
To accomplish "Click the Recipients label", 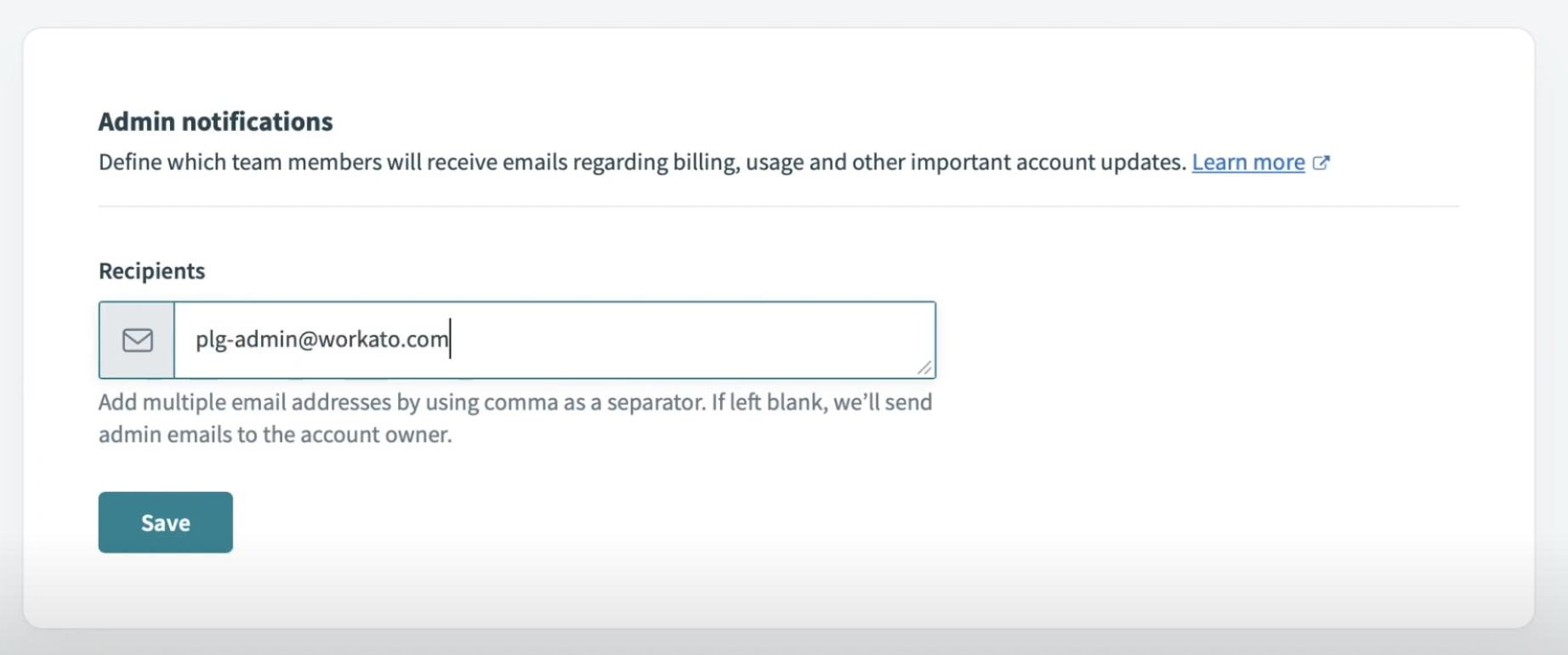I will pyautogui.click(x=151, y=271).
